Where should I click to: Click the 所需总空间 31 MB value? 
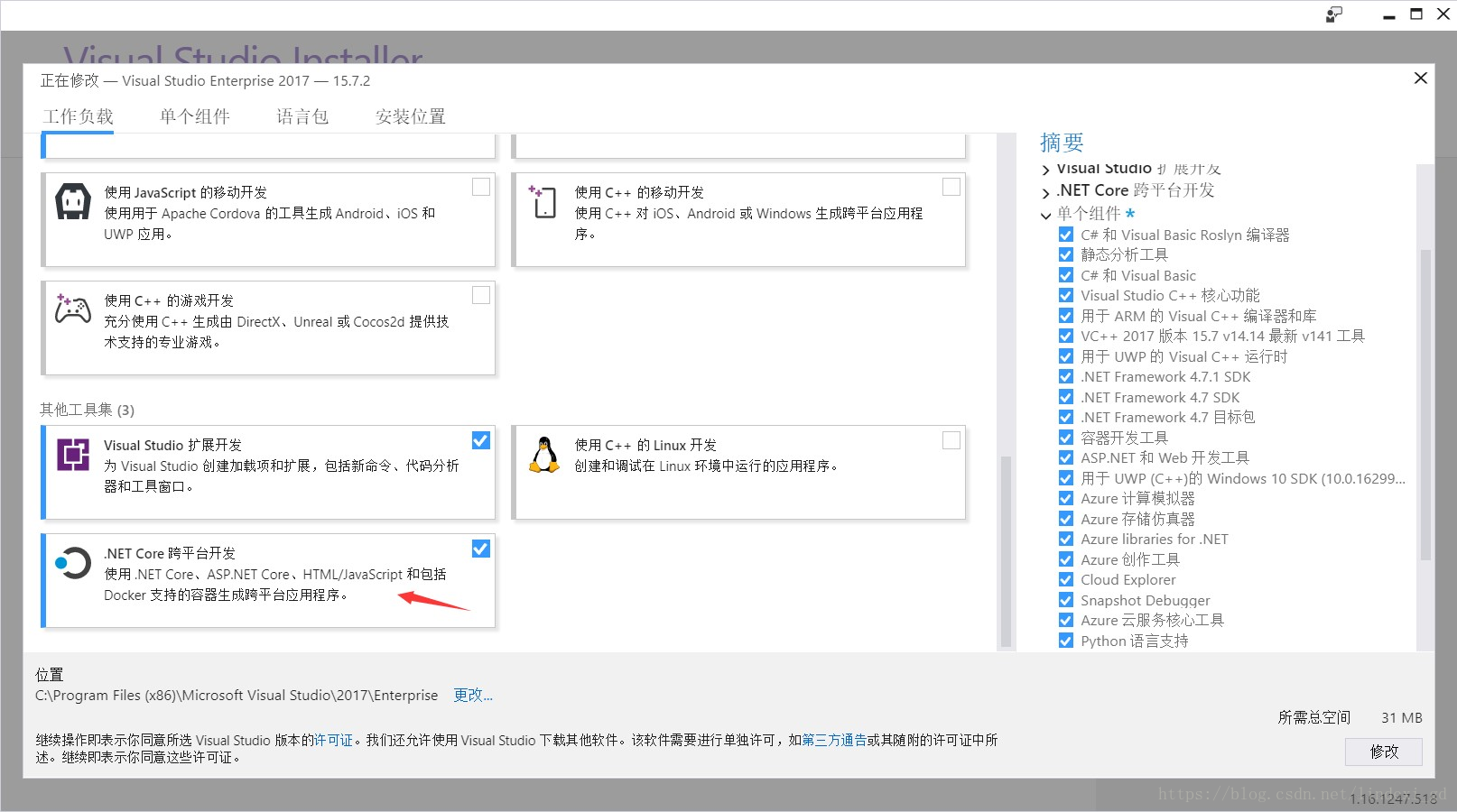tap(1401, 717)
